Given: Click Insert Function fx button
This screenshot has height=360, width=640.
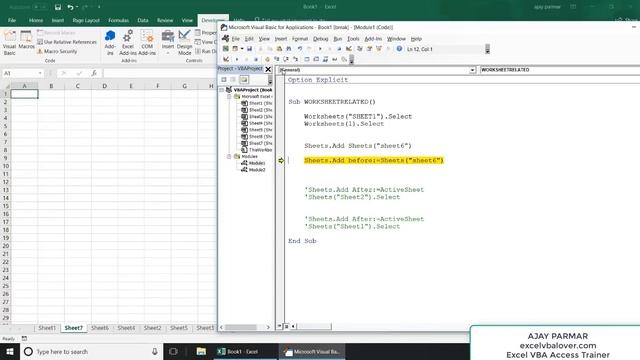Looking at the screenshot, I should tap(94, 73).
